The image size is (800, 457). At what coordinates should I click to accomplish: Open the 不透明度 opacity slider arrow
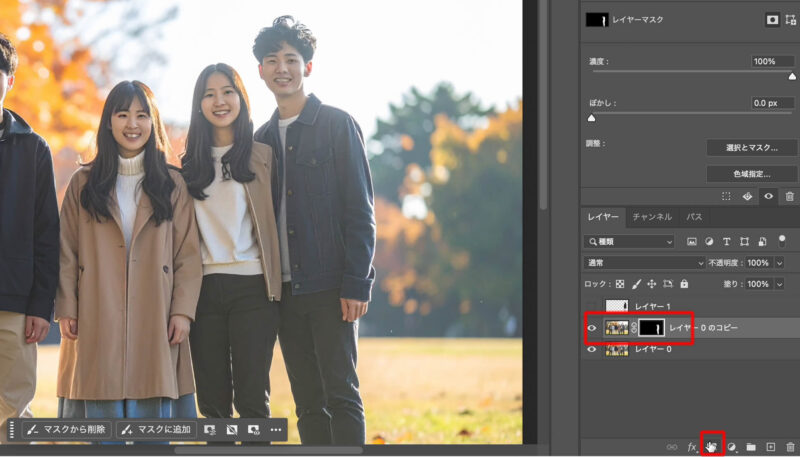pos(780,263)
